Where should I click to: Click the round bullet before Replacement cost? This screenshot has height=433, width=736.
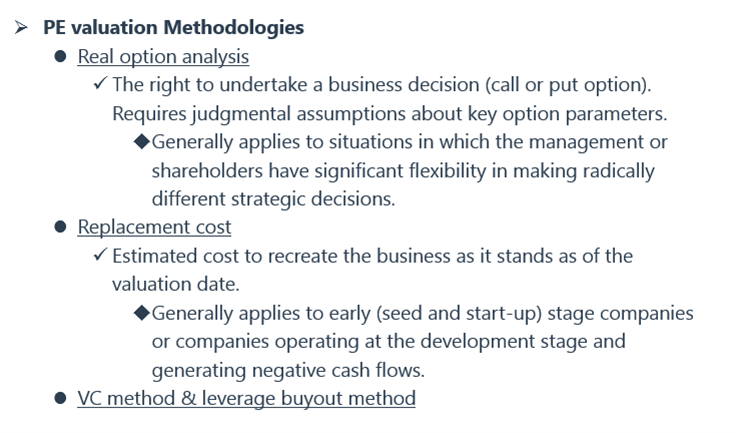[x=60, y=228]
